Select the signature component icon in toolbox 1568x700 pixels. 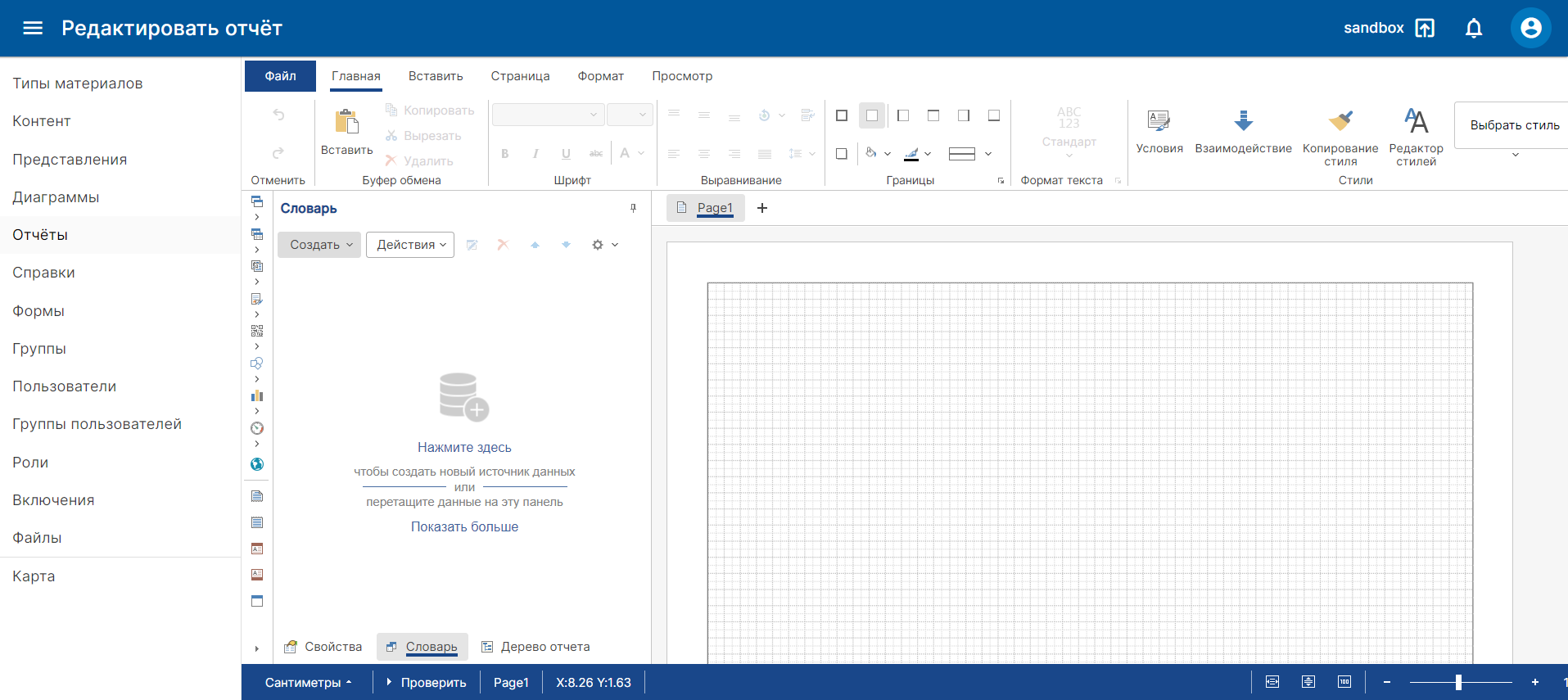[257, 299]
